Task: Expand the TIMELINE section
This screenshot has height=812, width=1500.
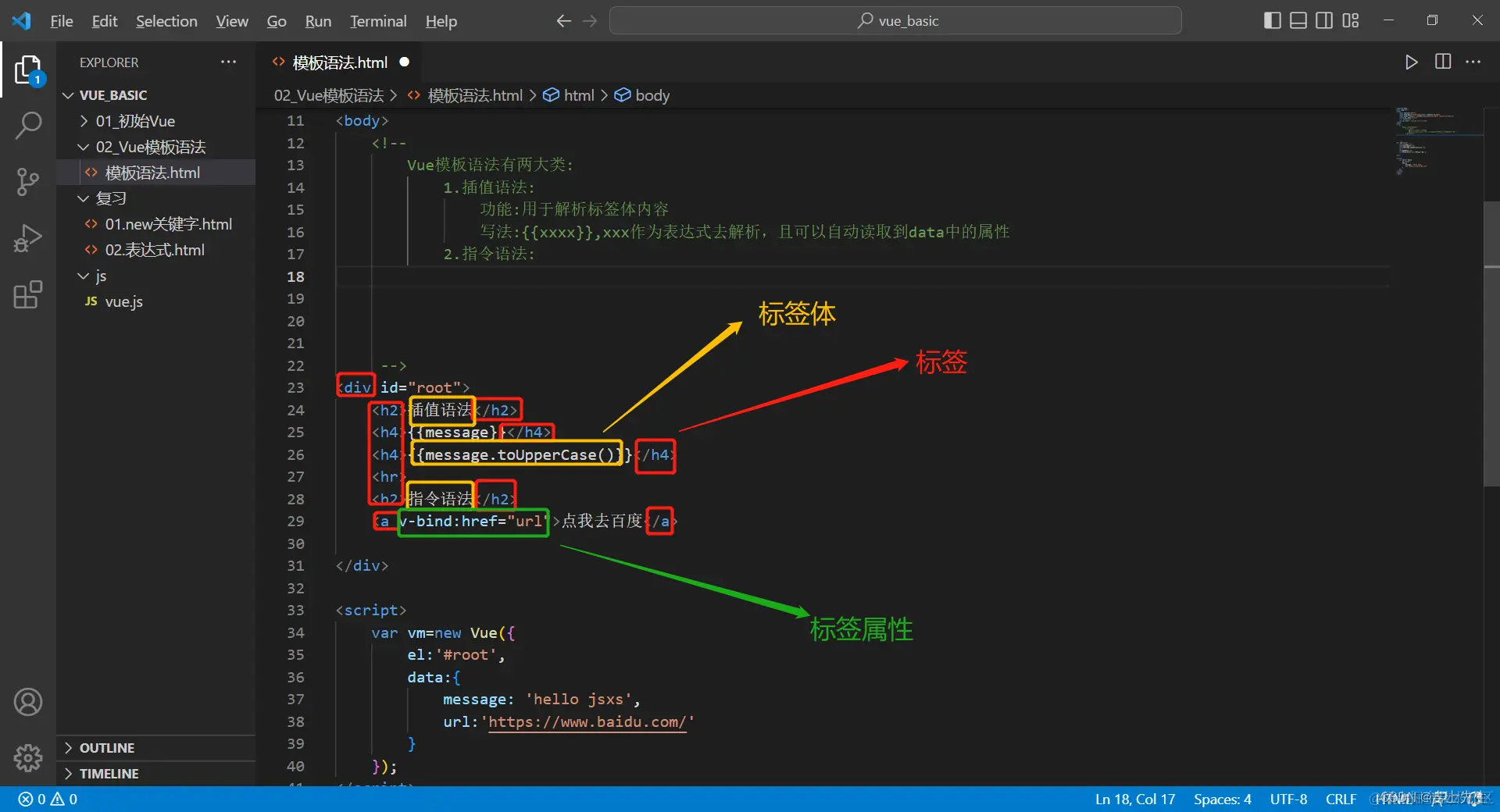Action: (x=156, y=774)
